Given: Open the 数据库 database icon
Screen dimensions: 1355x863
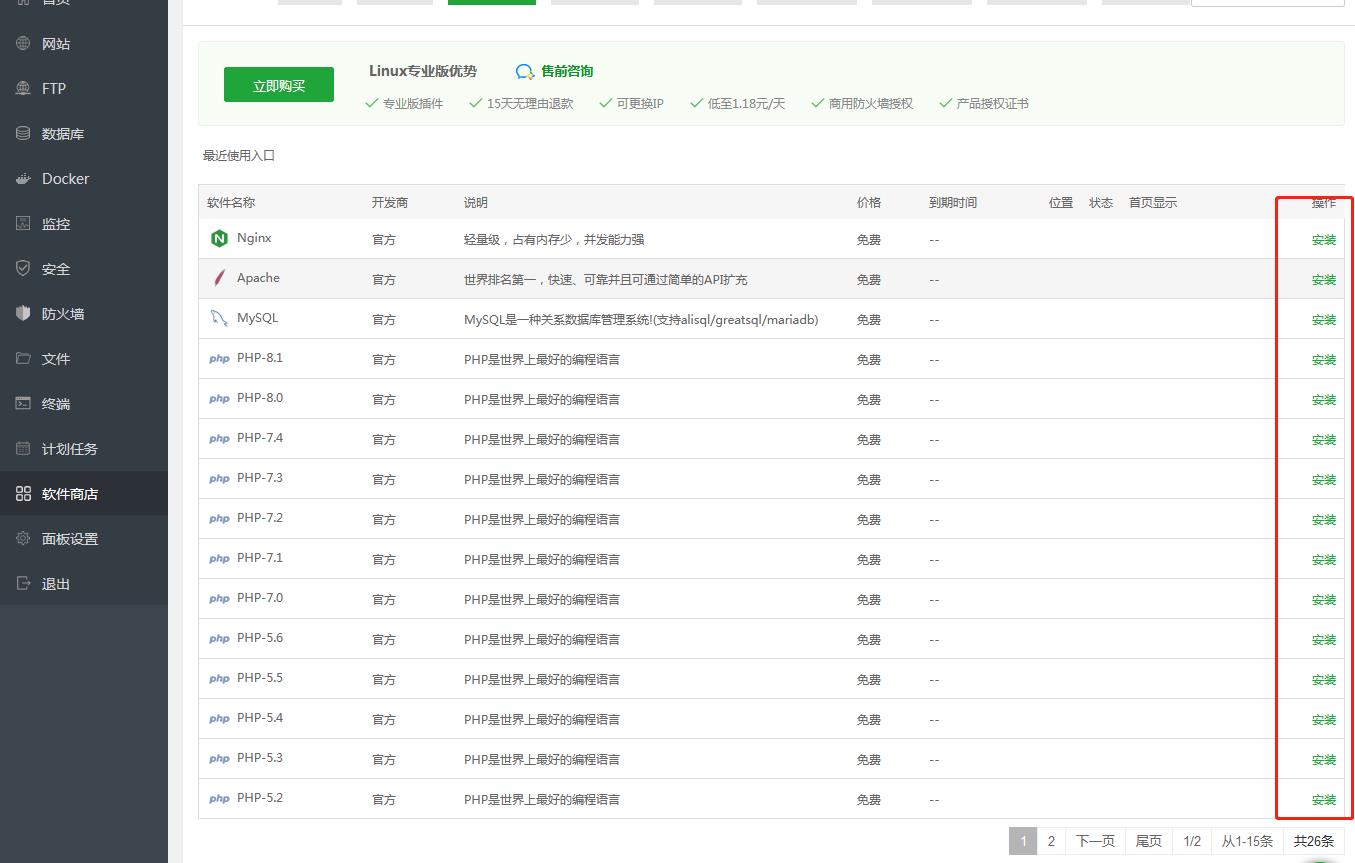Looking at the screenshot, I should (x=23, y=134).
